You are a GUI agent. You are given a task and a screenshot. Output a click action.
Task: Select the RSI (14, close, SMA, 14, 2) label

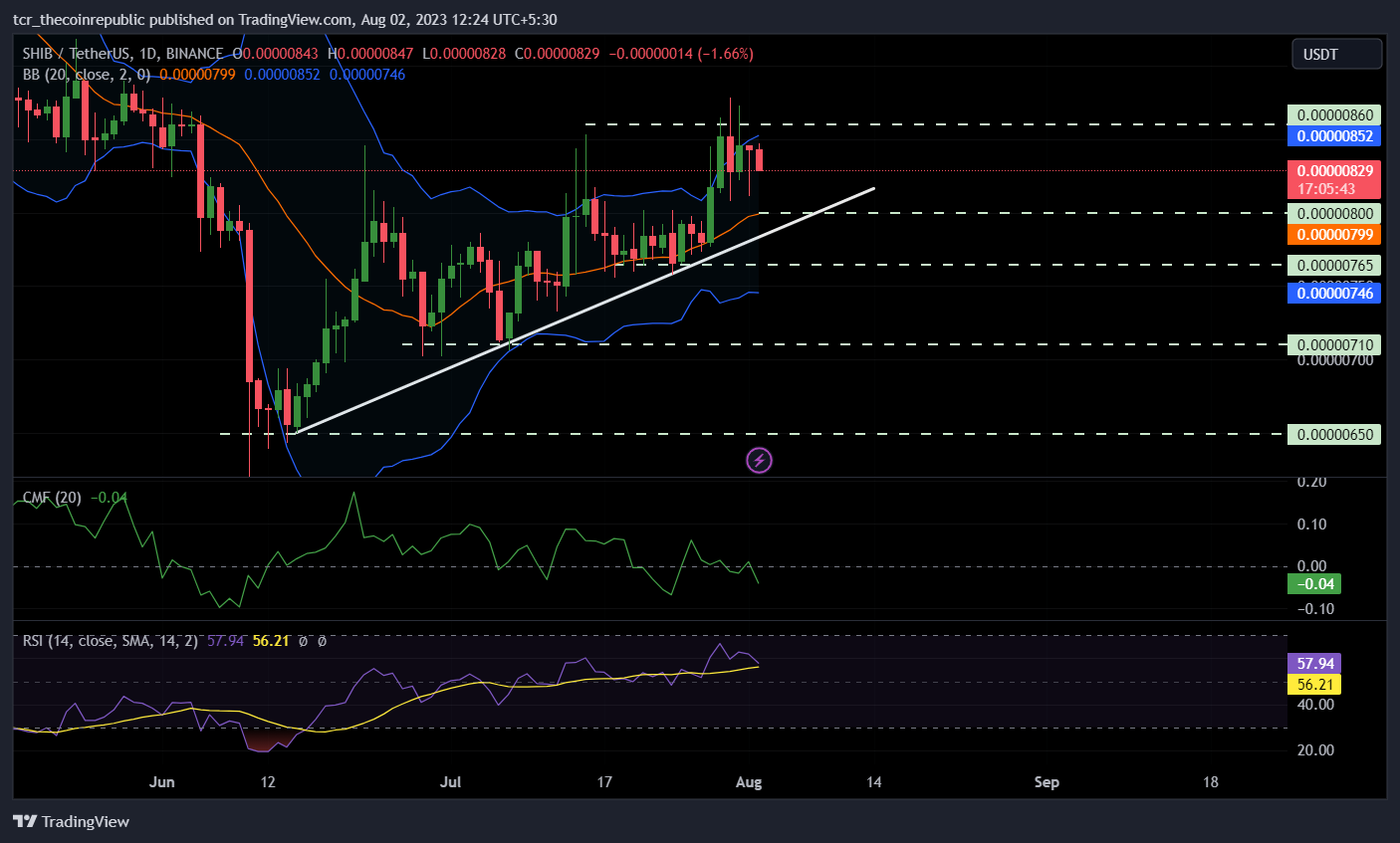pyautogui.click(x=110, y=641)
